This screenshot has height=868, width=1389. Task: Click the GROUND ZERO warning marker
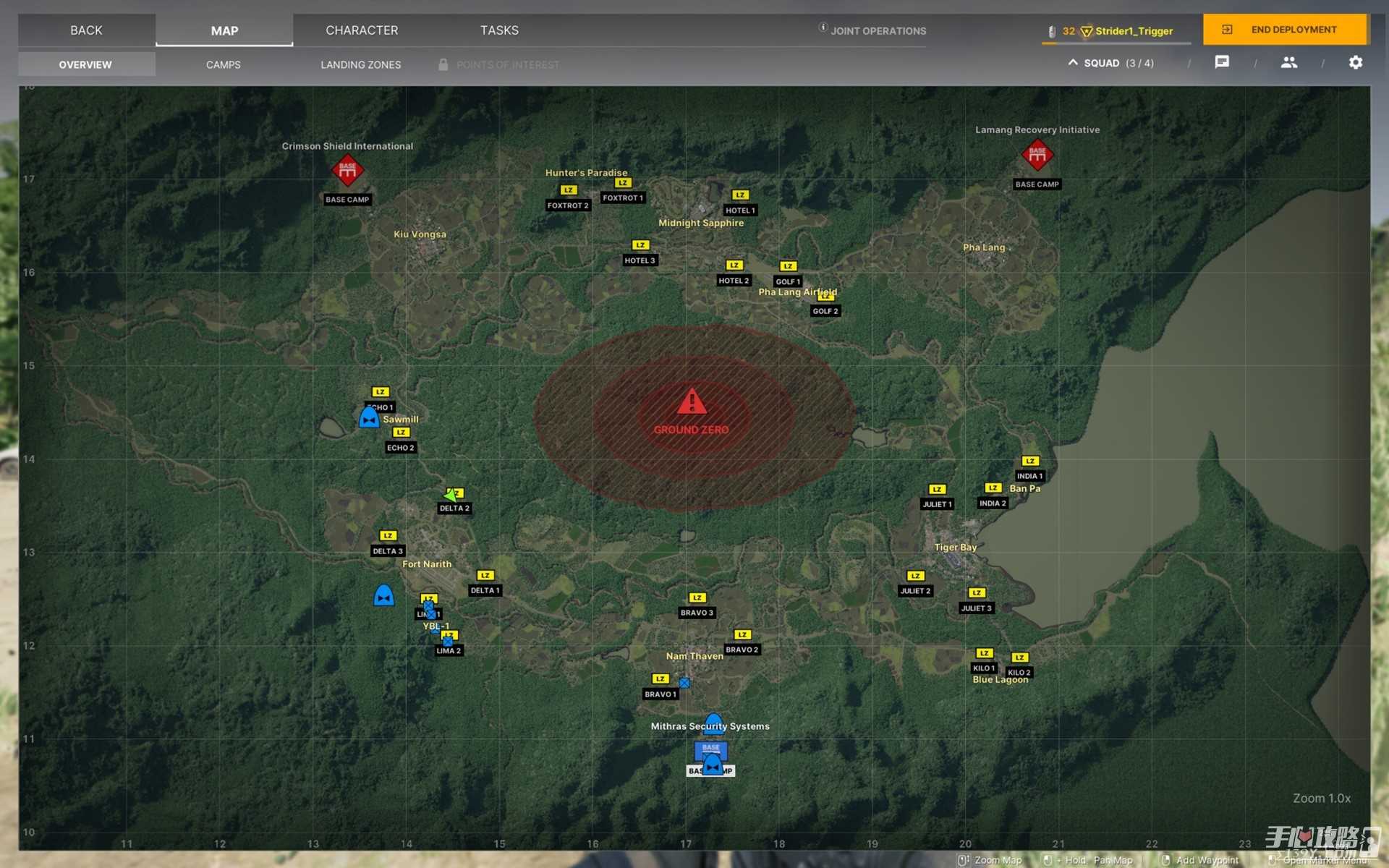click(x=692, y=401)
